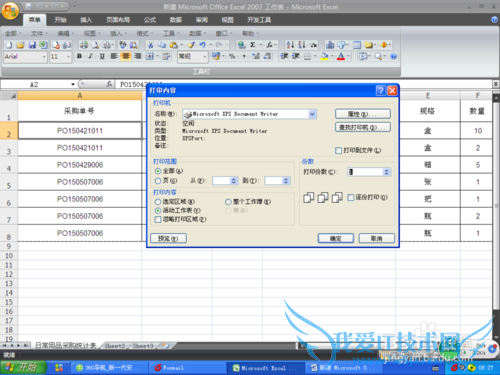
Task: Open the 常规 number format dropdown
Action: click(205, 57)
